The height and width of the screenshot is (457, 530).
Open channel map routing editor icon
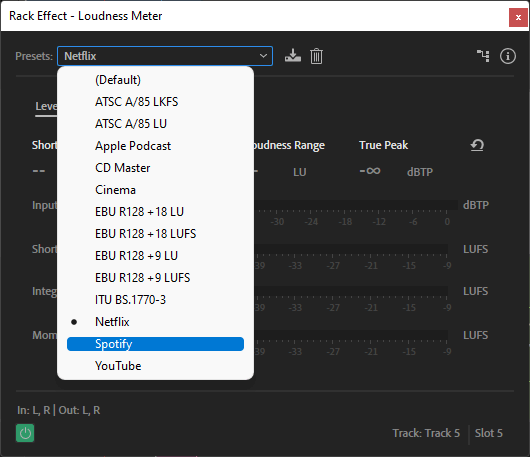coord(483,56)
